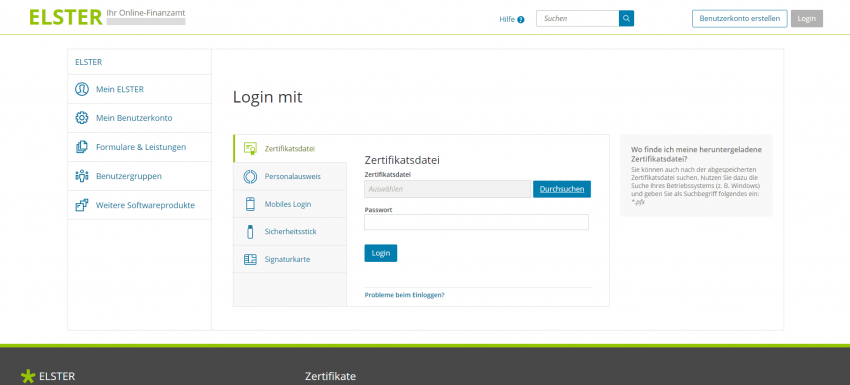Open Formulare & Leistungen menu item
Image resolution: width=850 pixels, height=385 pixels.
pos(139,147)
